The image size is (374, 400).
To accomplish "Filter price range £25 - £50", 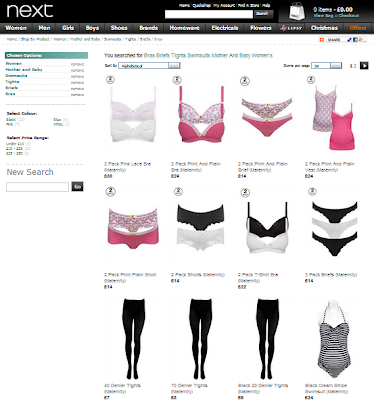I will click(x=14, y=153).
